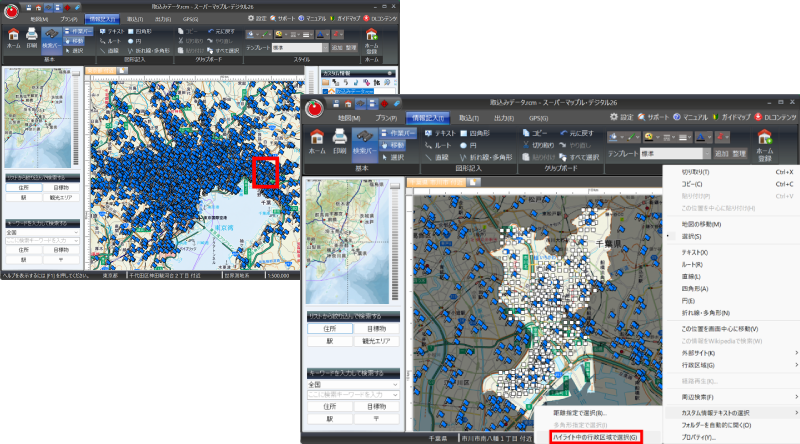The width and height of the screenshot is (800, 444).
Task: Click the folder icon in back window's カスタム情報 panel
Action: click(x=326, y=82)
